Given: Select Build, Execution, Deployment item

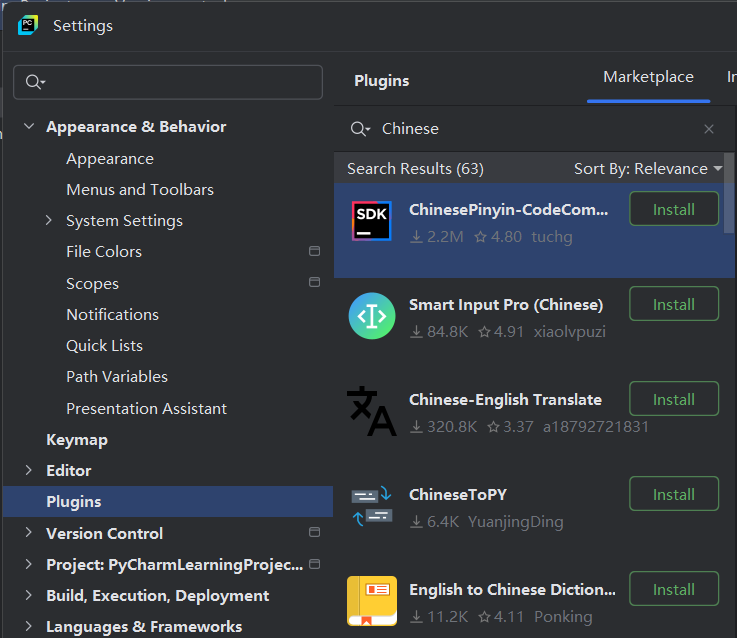Looking at the screenshot, I should tap(157, 596).
